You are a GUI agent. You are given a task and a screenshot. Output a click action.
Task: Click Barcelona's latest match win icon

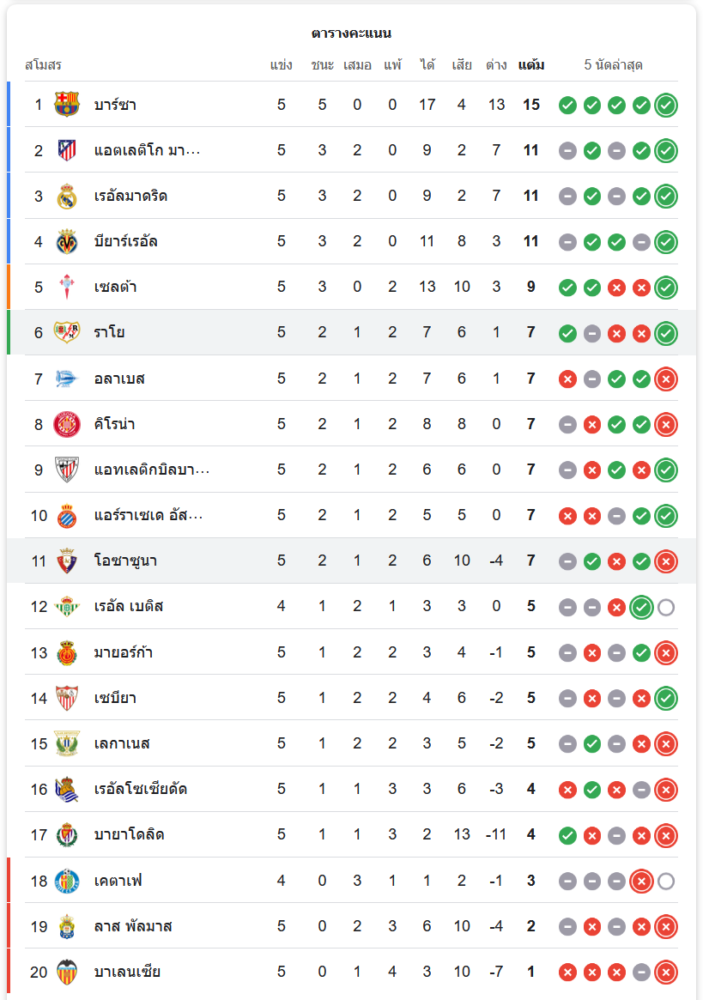pyautogui.click(x=666, y=105)
